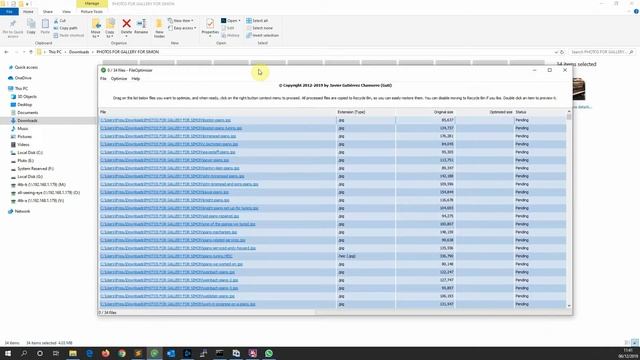Open FileOptimizer Help menu
Image resolution: width=640 pixels, height=360 pixels.
136,78
